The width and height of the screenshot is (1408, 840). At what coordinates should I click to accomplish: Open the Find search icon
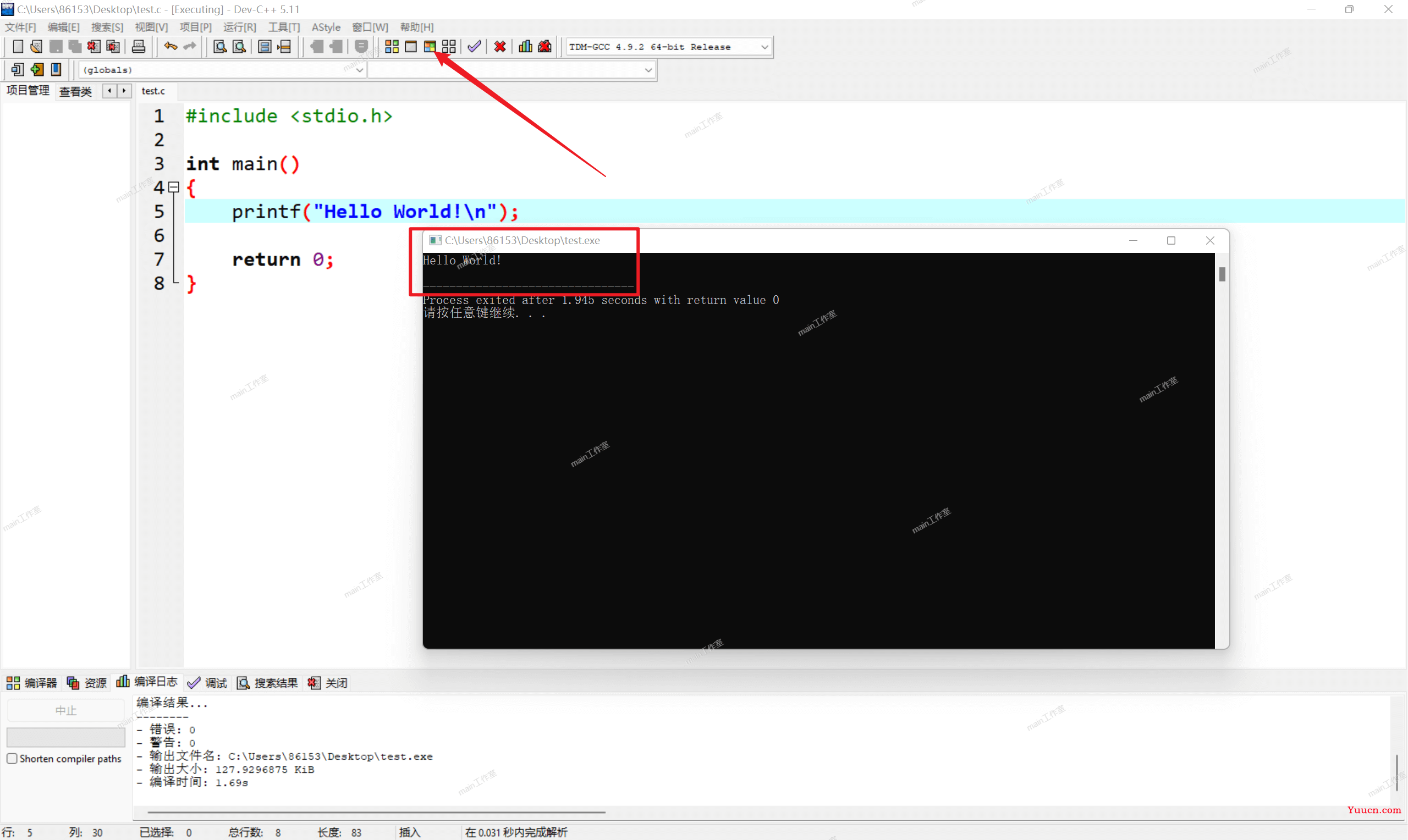click(219, 46)
